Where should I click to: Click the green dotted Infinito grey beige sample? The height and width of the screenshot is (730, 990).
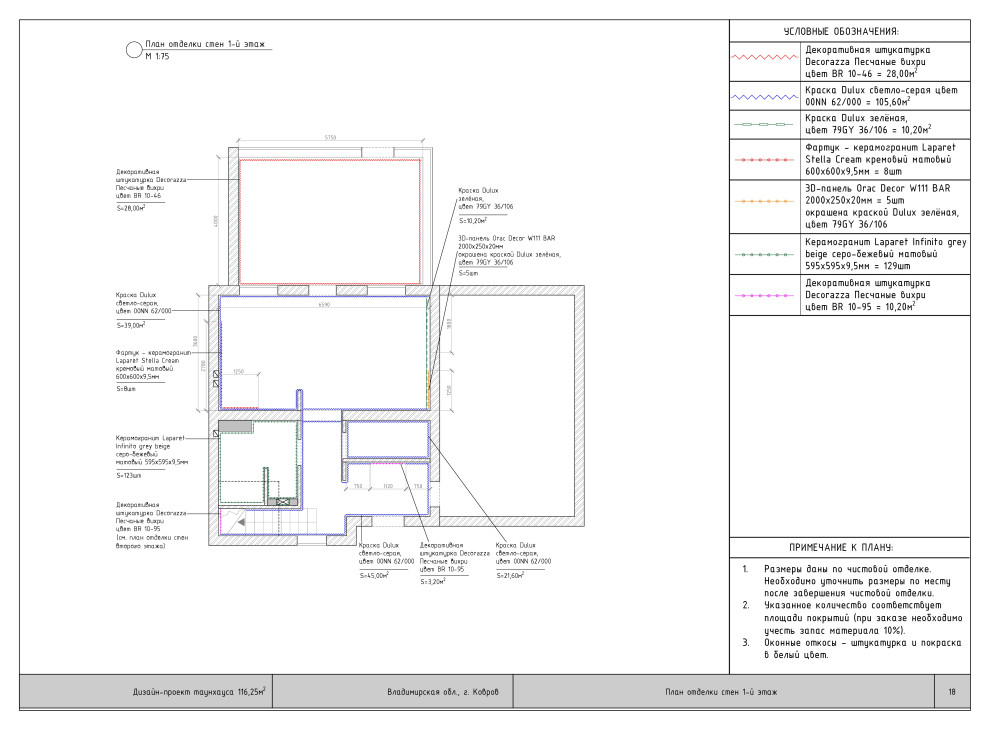click(766, 254)
